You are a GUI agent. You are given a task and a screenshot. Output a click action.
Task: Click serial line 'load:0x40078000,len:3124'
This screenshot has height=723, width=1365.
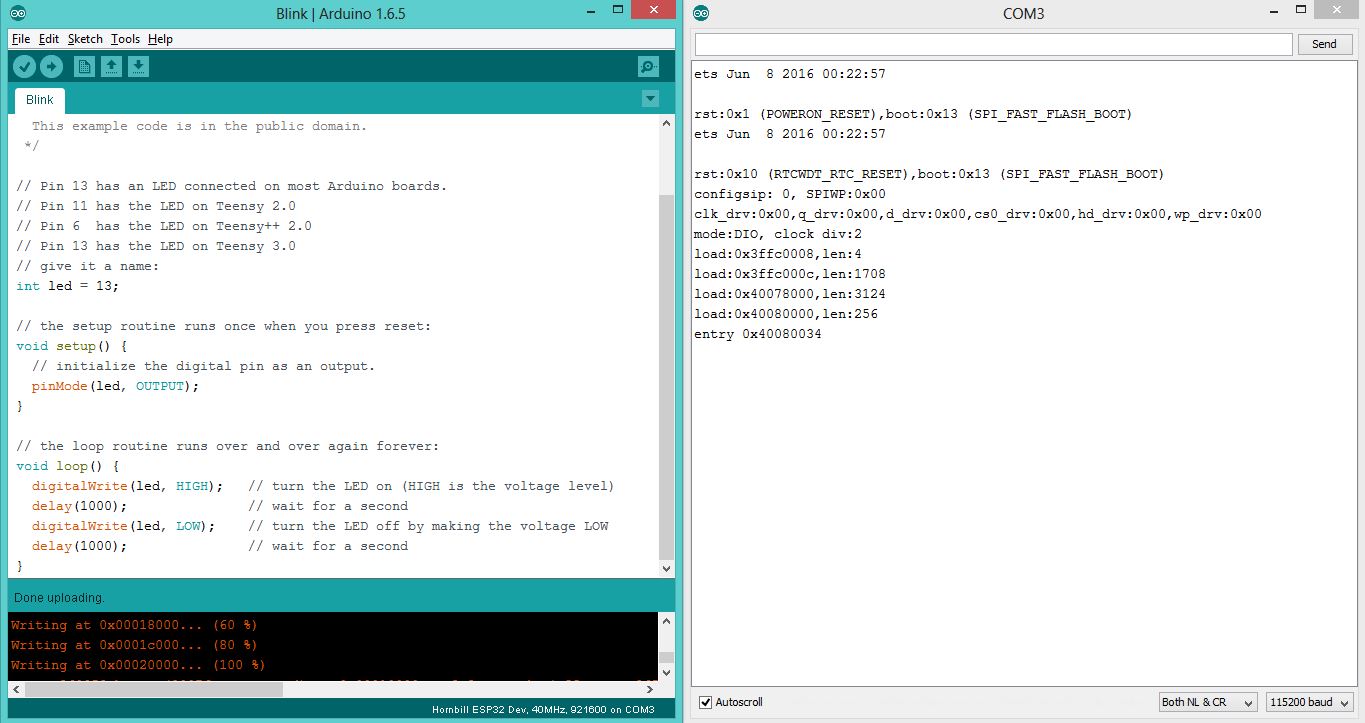(x=790, y=294)
